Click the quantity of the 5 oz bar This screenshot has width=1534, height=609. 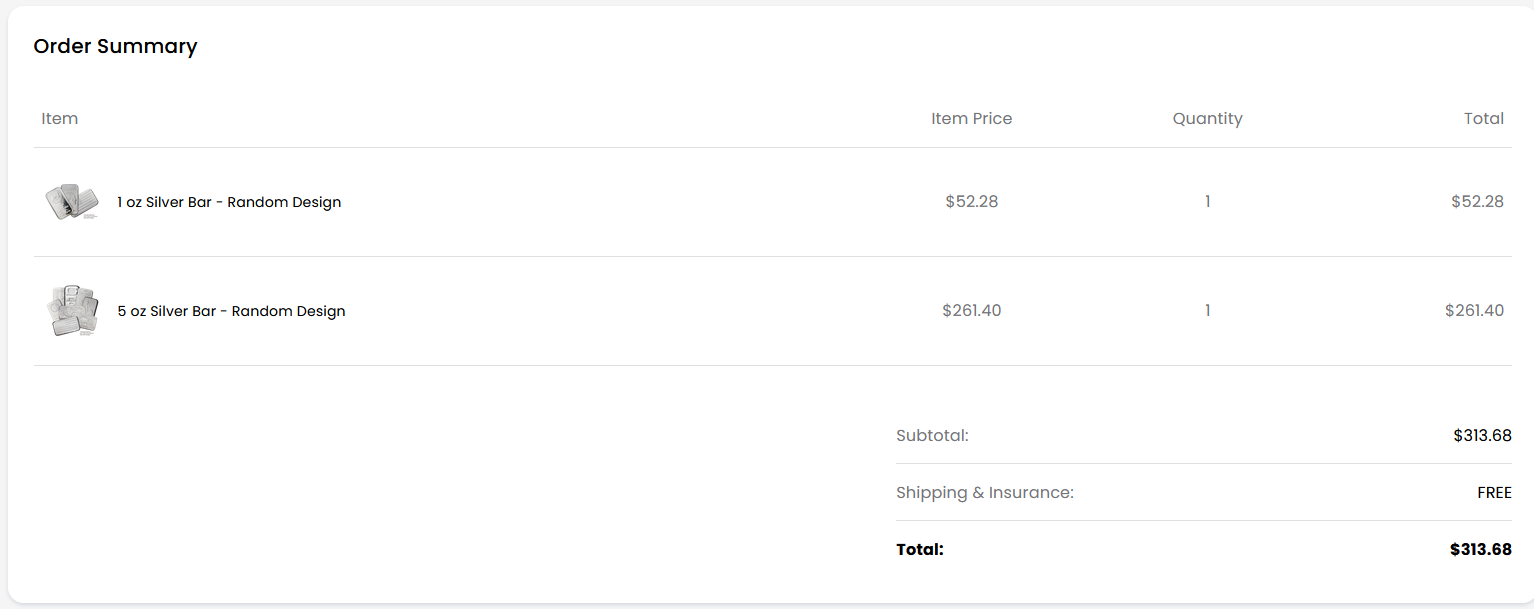tap(1207, 311)
